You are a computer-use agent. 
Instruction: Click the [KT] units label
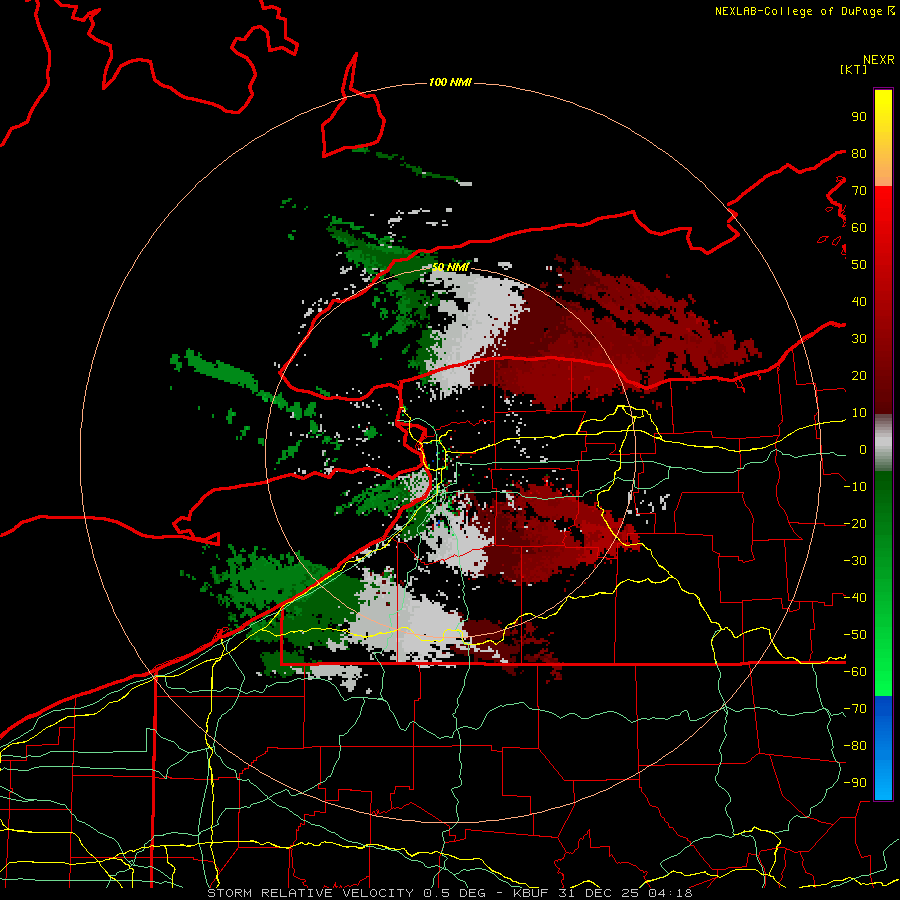854,69
